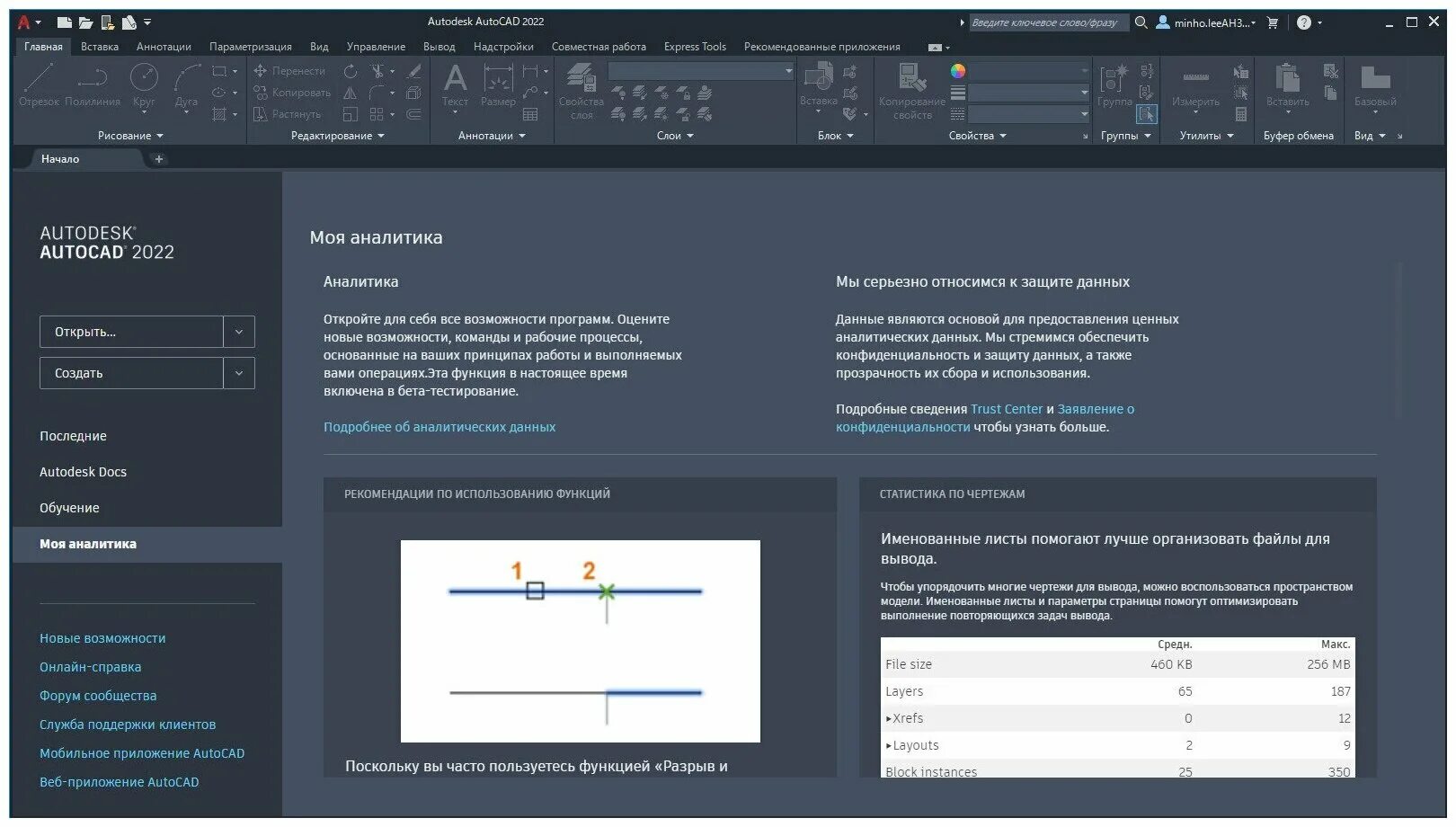Expand the Xrefs row in statistics table
This screenshot has width=1456, height=827.
(x=889, y=718)
